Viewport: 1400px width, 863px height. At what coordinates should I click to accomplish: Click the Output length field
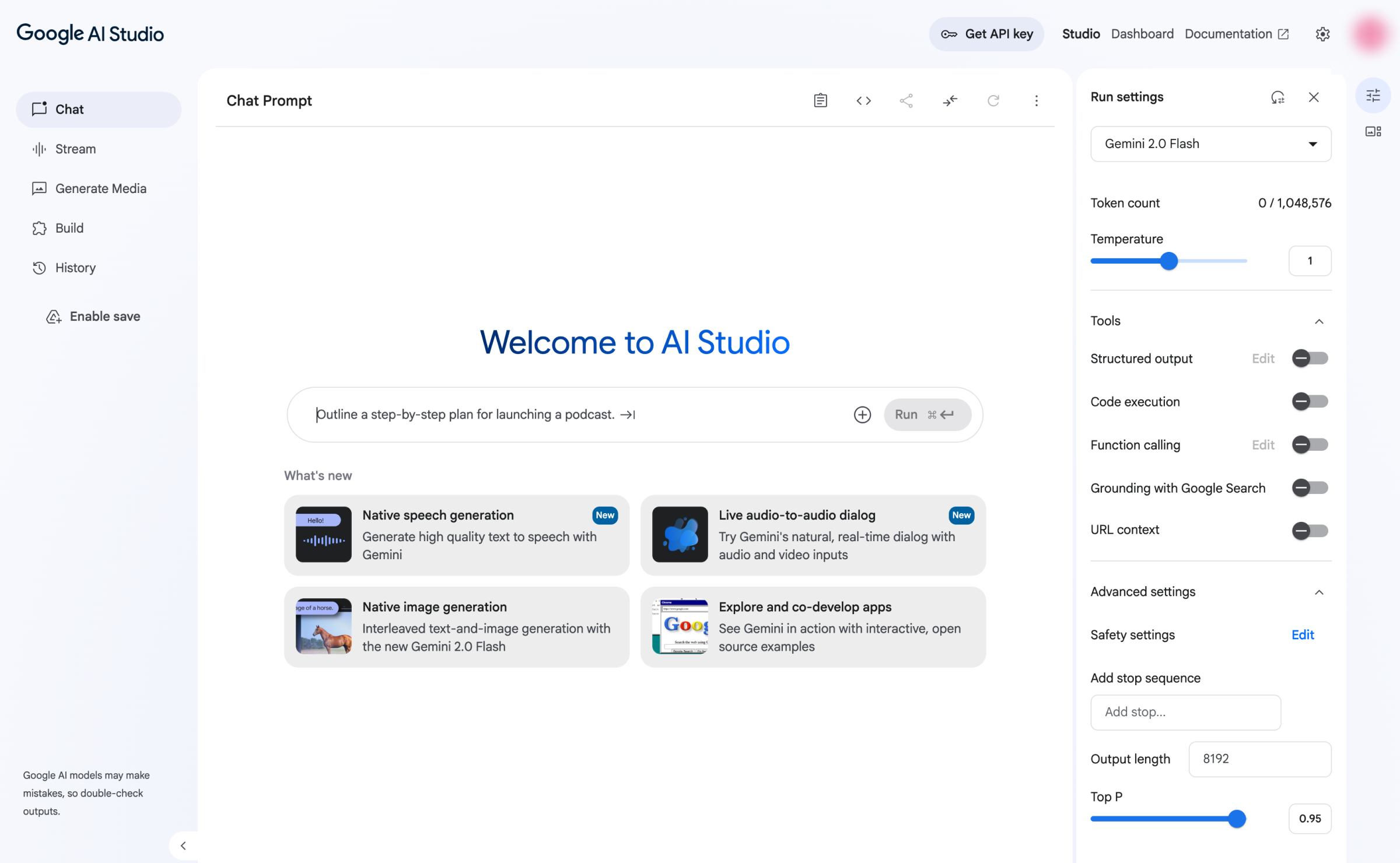pyautogui.click(x=1259, y=759)
